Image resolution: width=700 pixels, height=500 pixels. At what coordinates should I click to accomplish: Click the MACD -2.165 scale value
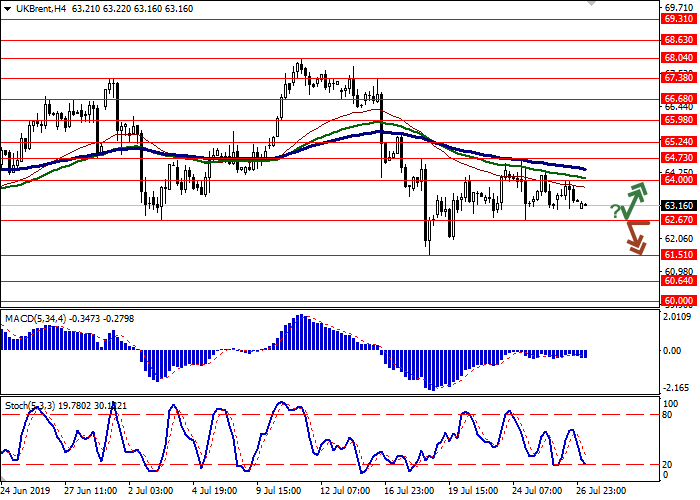tap(676, 387)
